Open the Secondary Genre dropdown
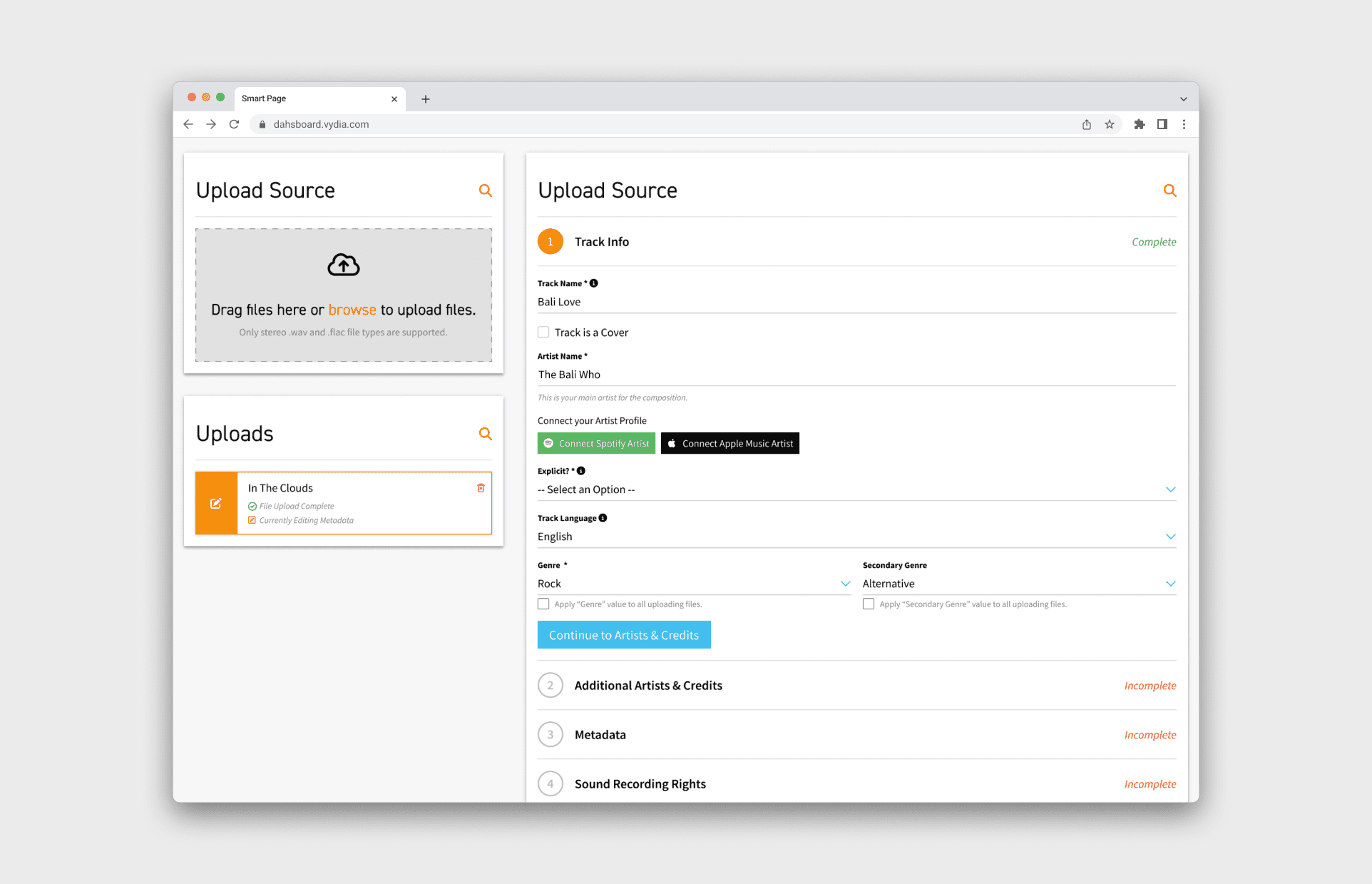The image size is (1372, 884). tap(1018, 584)
